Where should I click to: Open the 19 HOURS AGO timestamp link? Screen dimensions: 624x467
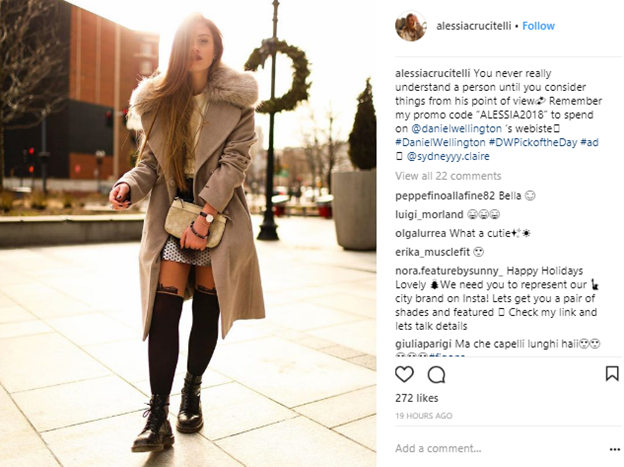point(424,416)
